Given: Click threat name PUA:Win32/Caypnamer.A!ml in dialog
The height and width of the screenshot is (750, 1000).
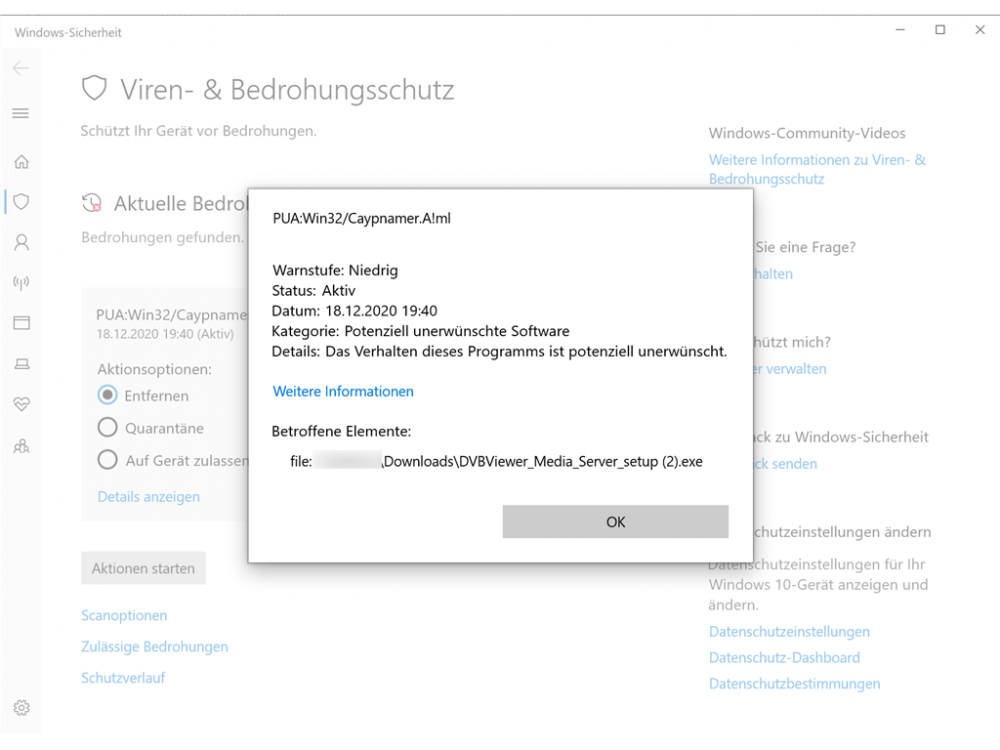Looking at the screenshot, I should tap(362, 219).
